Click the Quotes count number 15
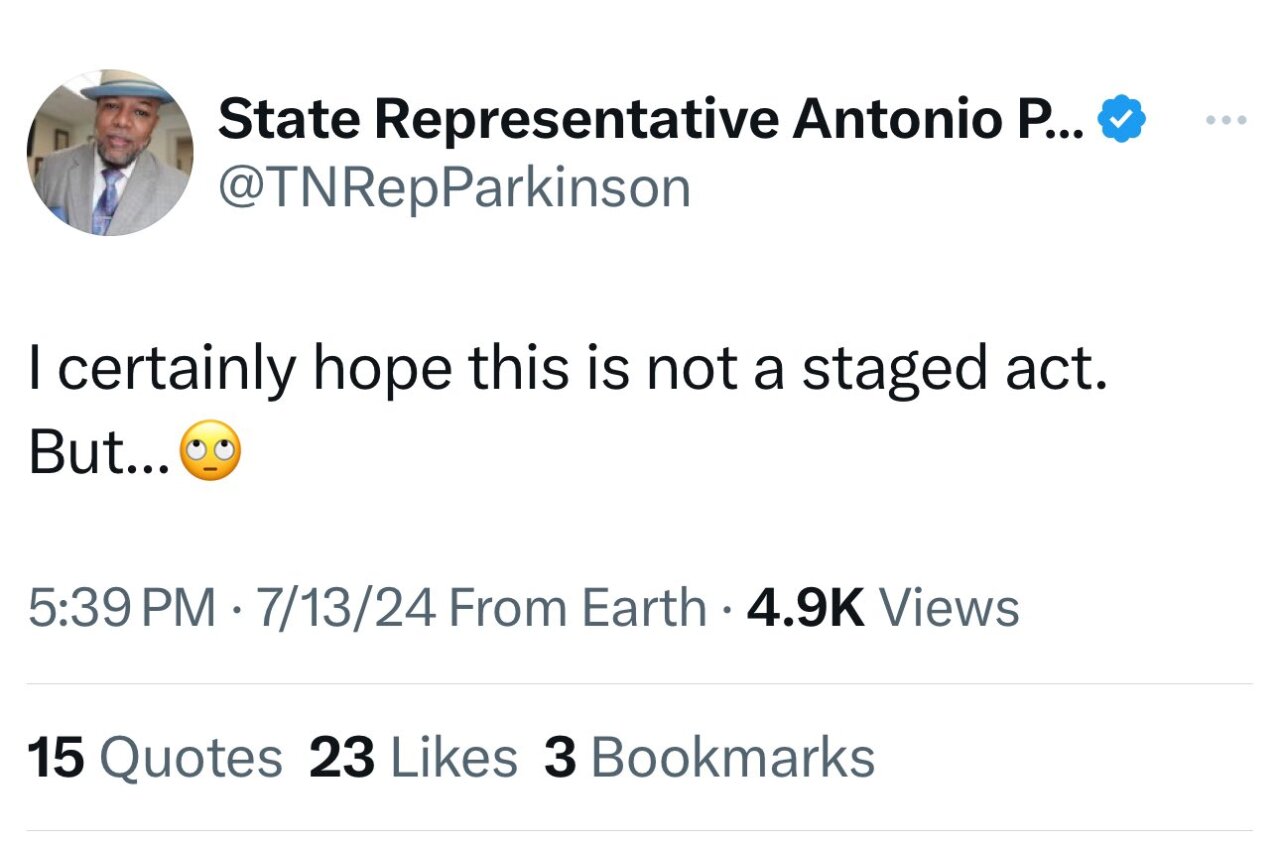1280x843 pixels. pos(55,757)
